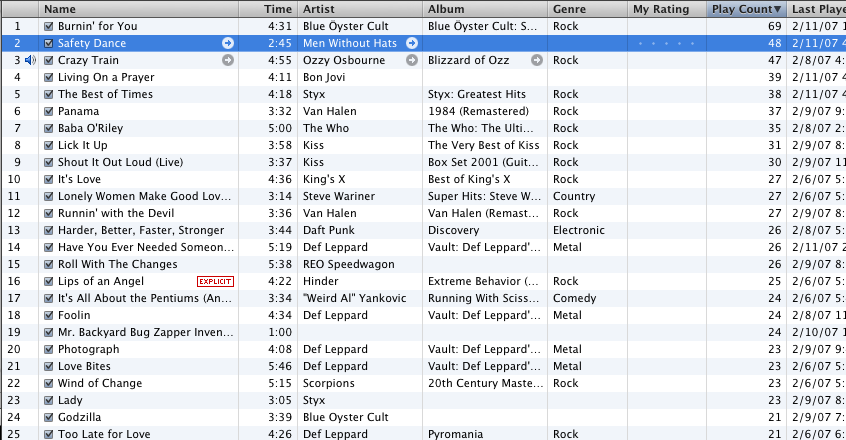Sort by the Time column header
Screen dimensions: 846x440
tap(268, 9)
